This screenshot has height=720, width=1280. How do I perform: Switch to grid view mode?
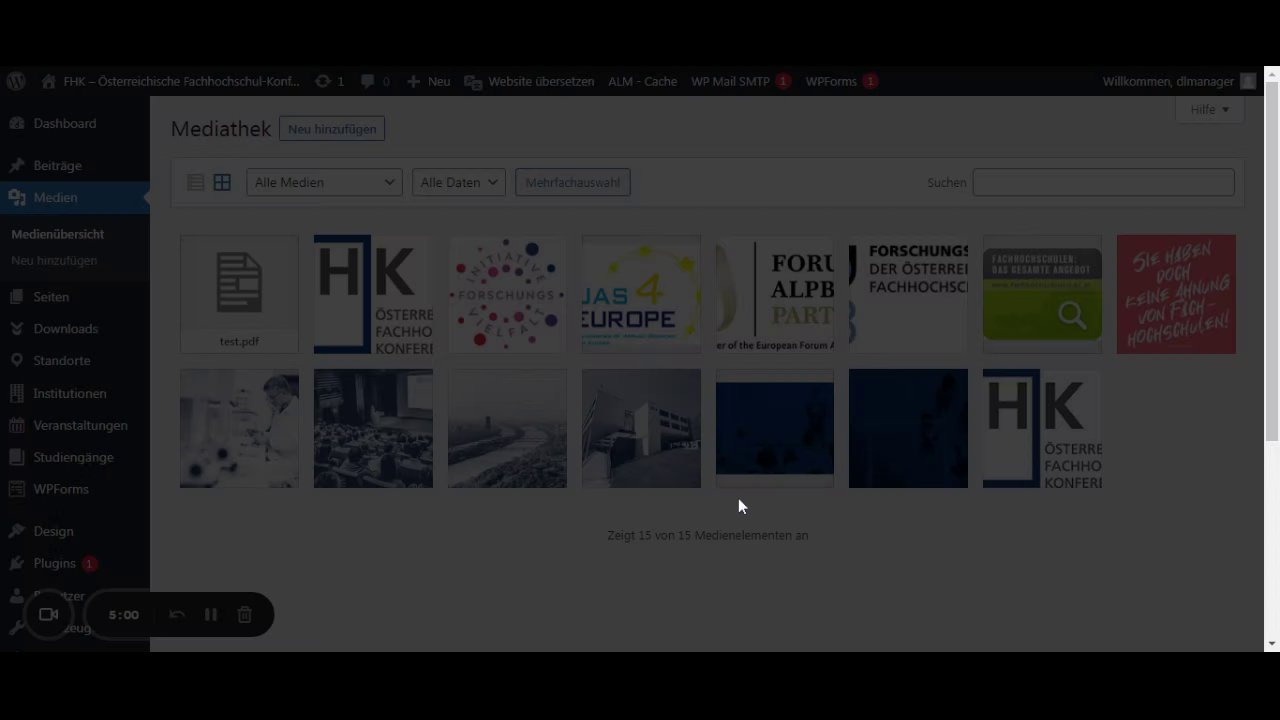[x=222, y=182]
